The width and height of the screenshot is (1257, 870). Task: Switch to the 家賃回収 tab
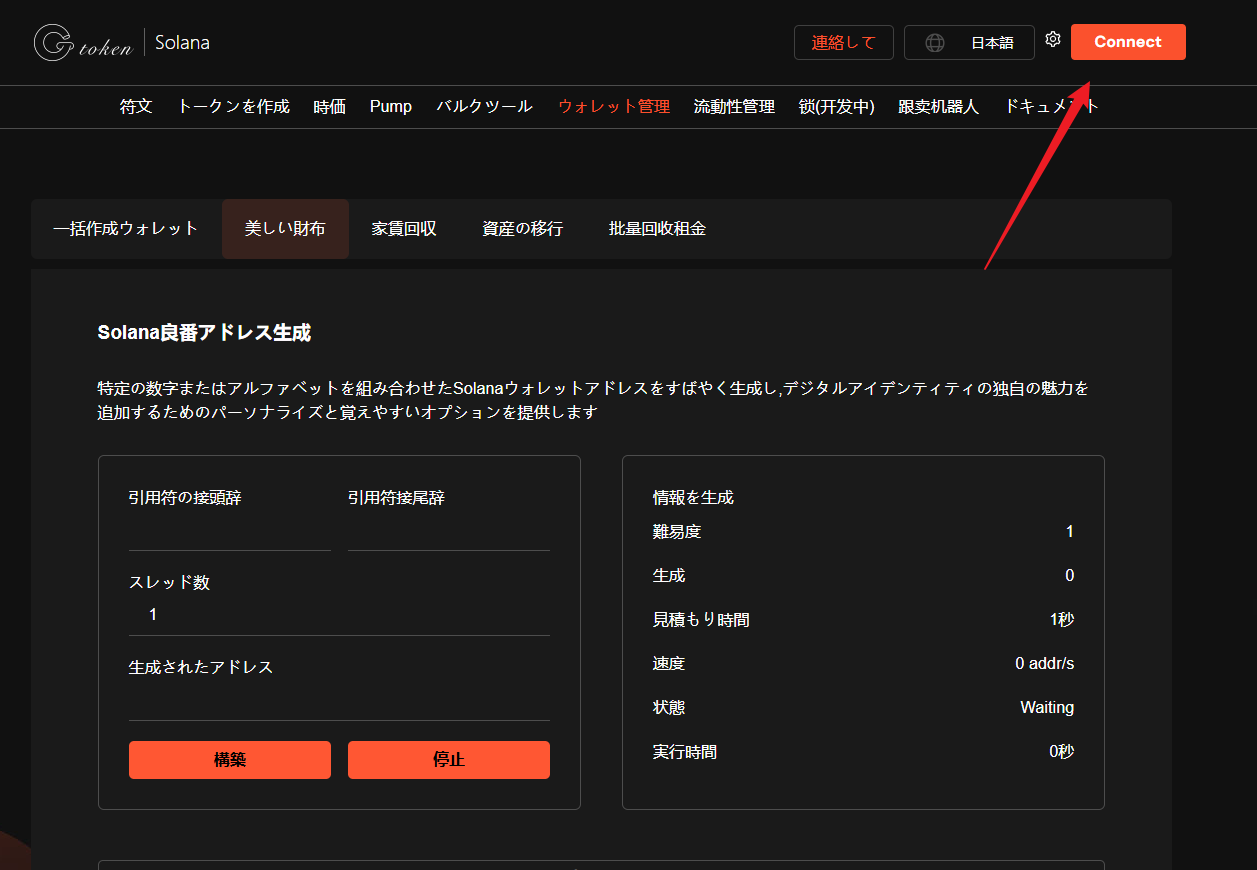[404, 229]
